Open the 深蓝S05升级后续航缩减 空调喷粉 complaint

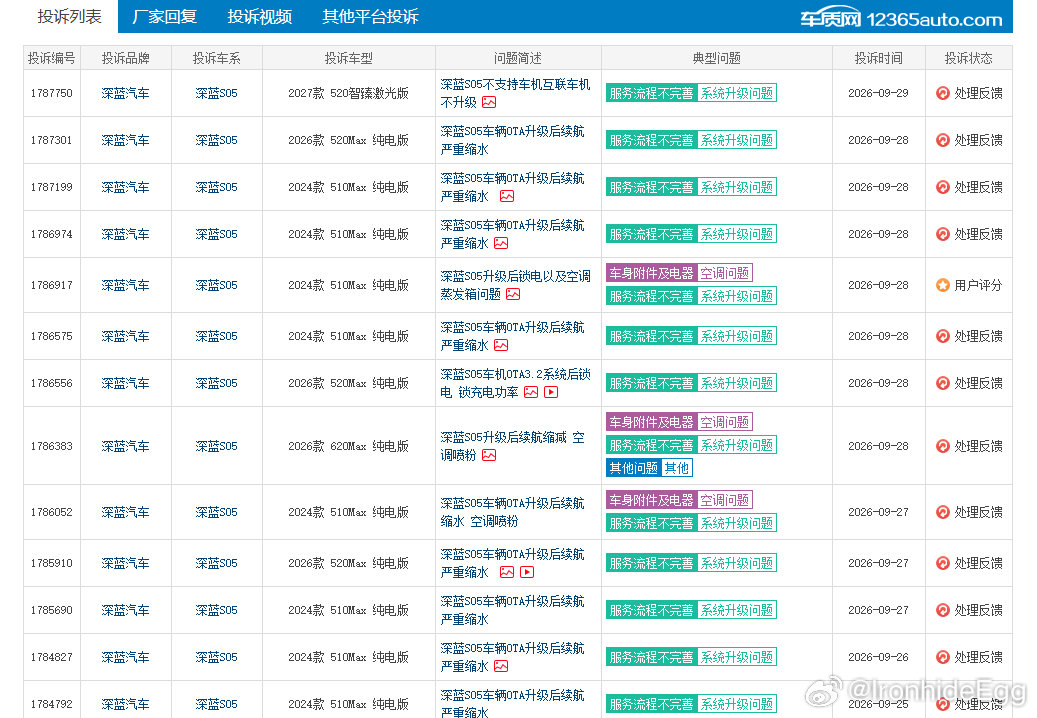513,446
